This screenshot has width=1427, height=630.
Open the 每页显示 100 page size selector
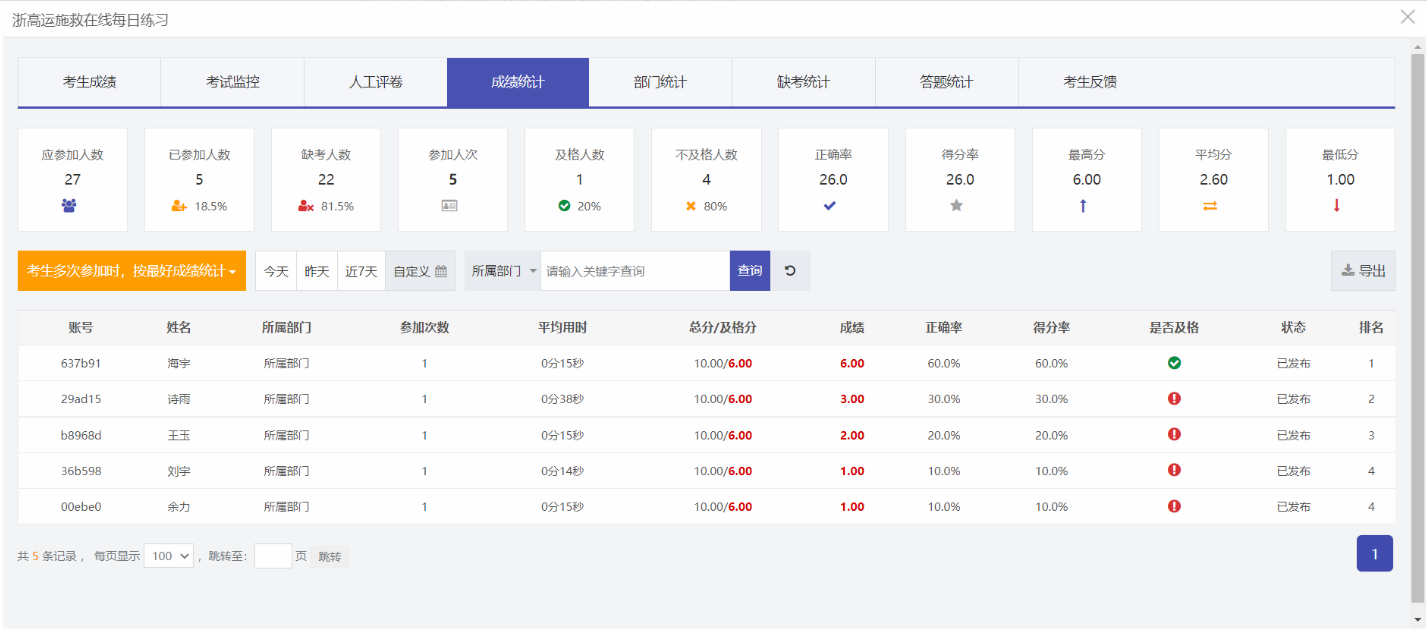click(168, 557)
